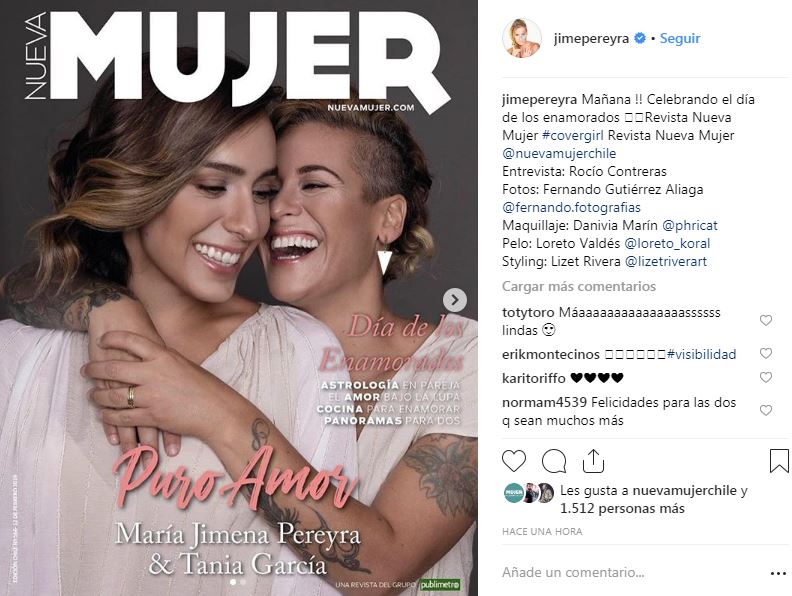Like totytoro's comment with the heart
The width and height of the screenshot is (792, 596).
[766, 320]
